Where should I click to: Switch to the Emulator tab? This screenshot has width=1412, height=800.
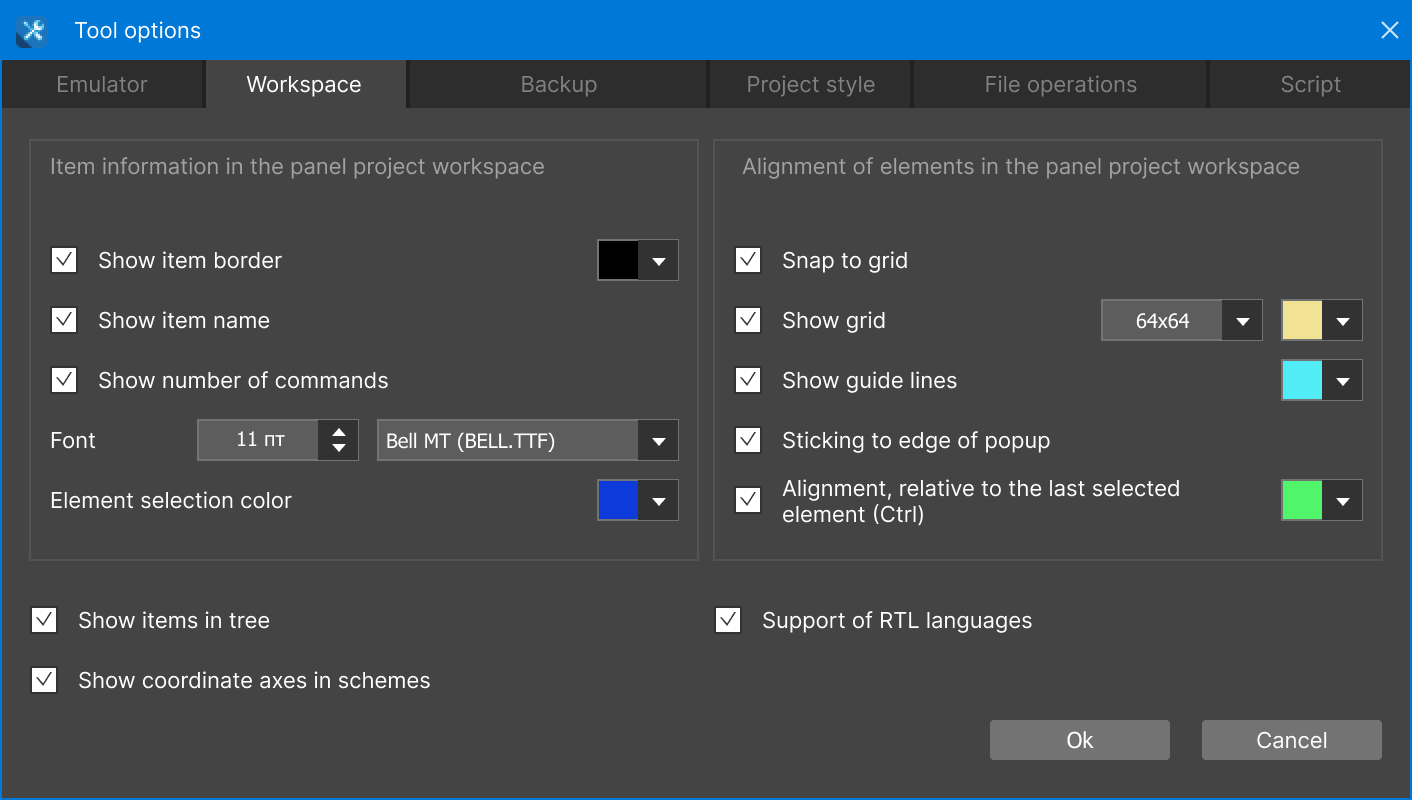coord(102,85)
